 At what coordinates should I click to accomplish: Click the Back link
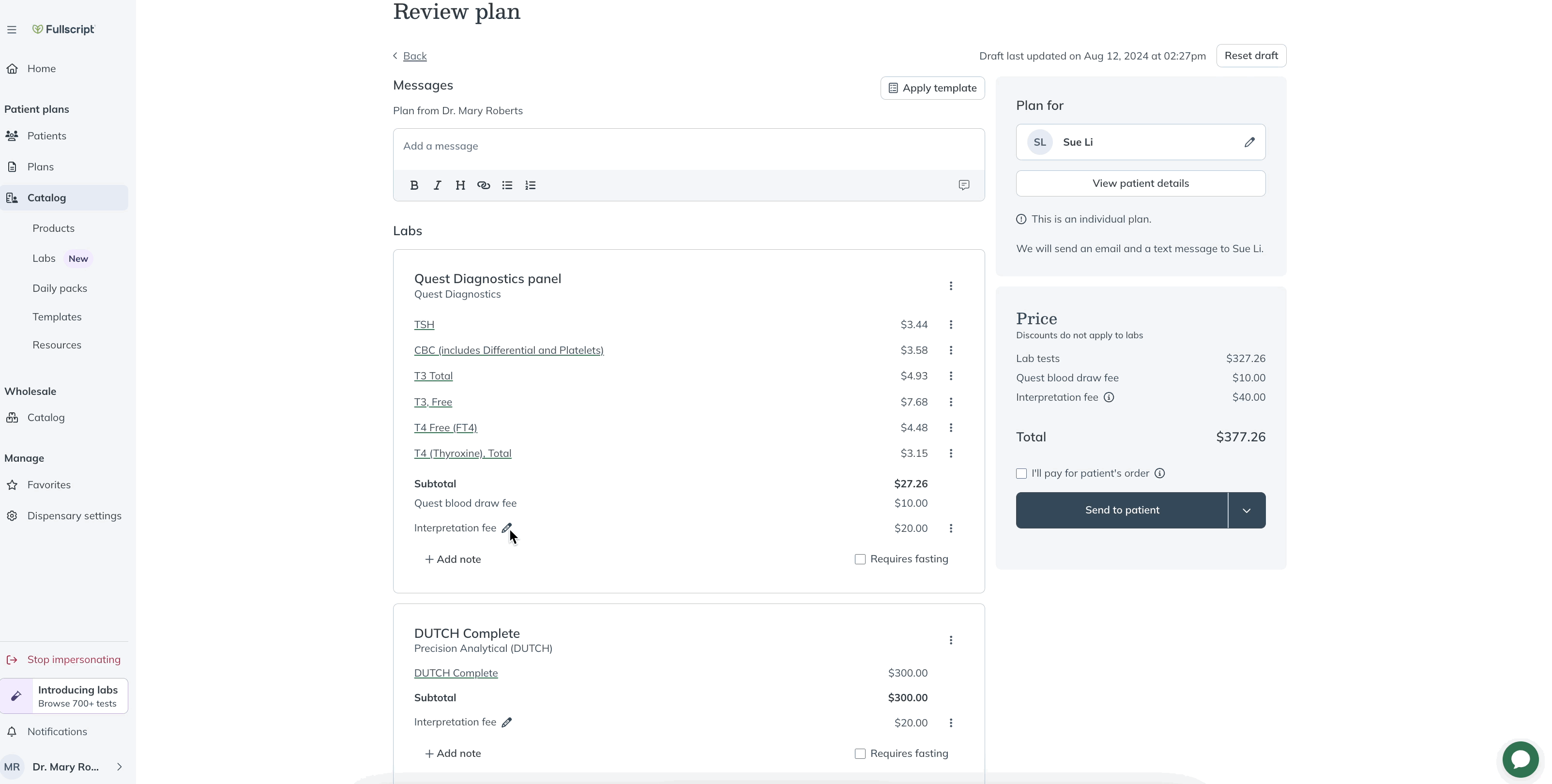coord(414,56)
